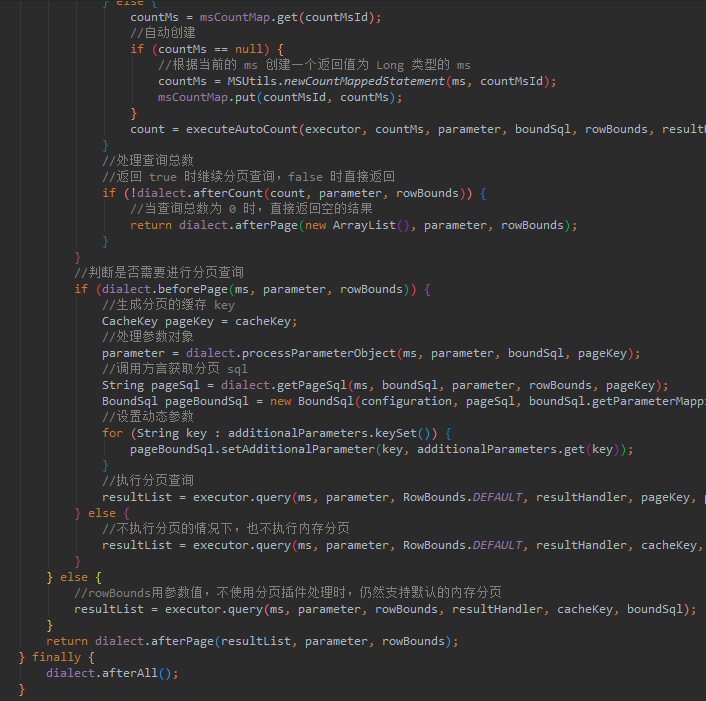Viewport: 706px width, 701px height.
Task: Click the comment "//处理查询总数"
Action: [x=148, y=160]
